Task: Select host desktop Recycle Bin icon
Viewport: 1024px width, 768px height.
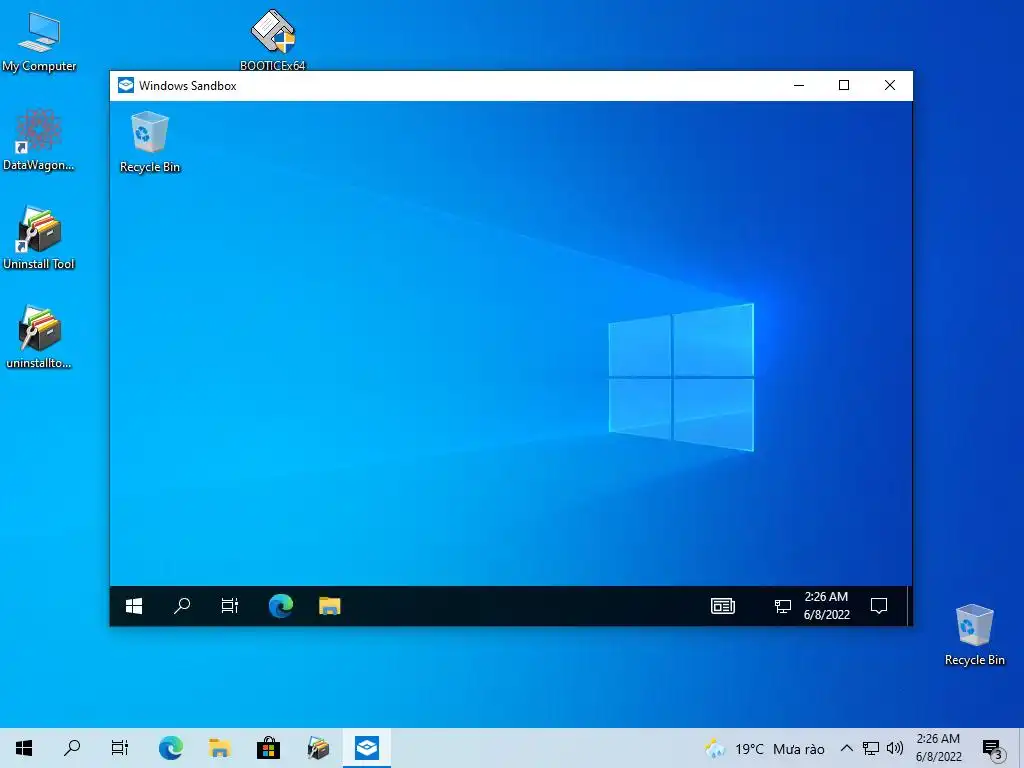Action: (x=974, y=635)
